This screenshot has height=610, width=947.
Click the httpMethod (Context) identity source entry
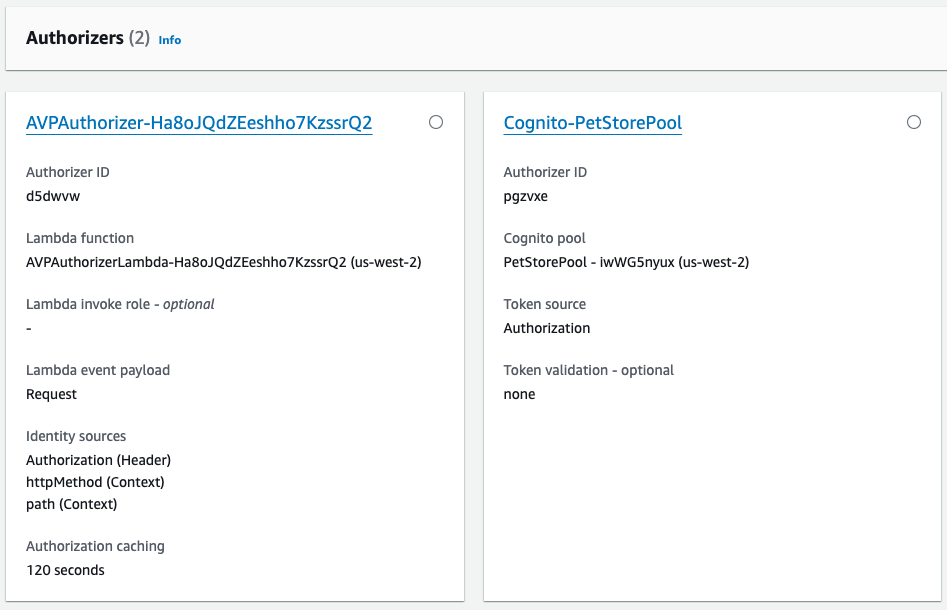point(92,482)
